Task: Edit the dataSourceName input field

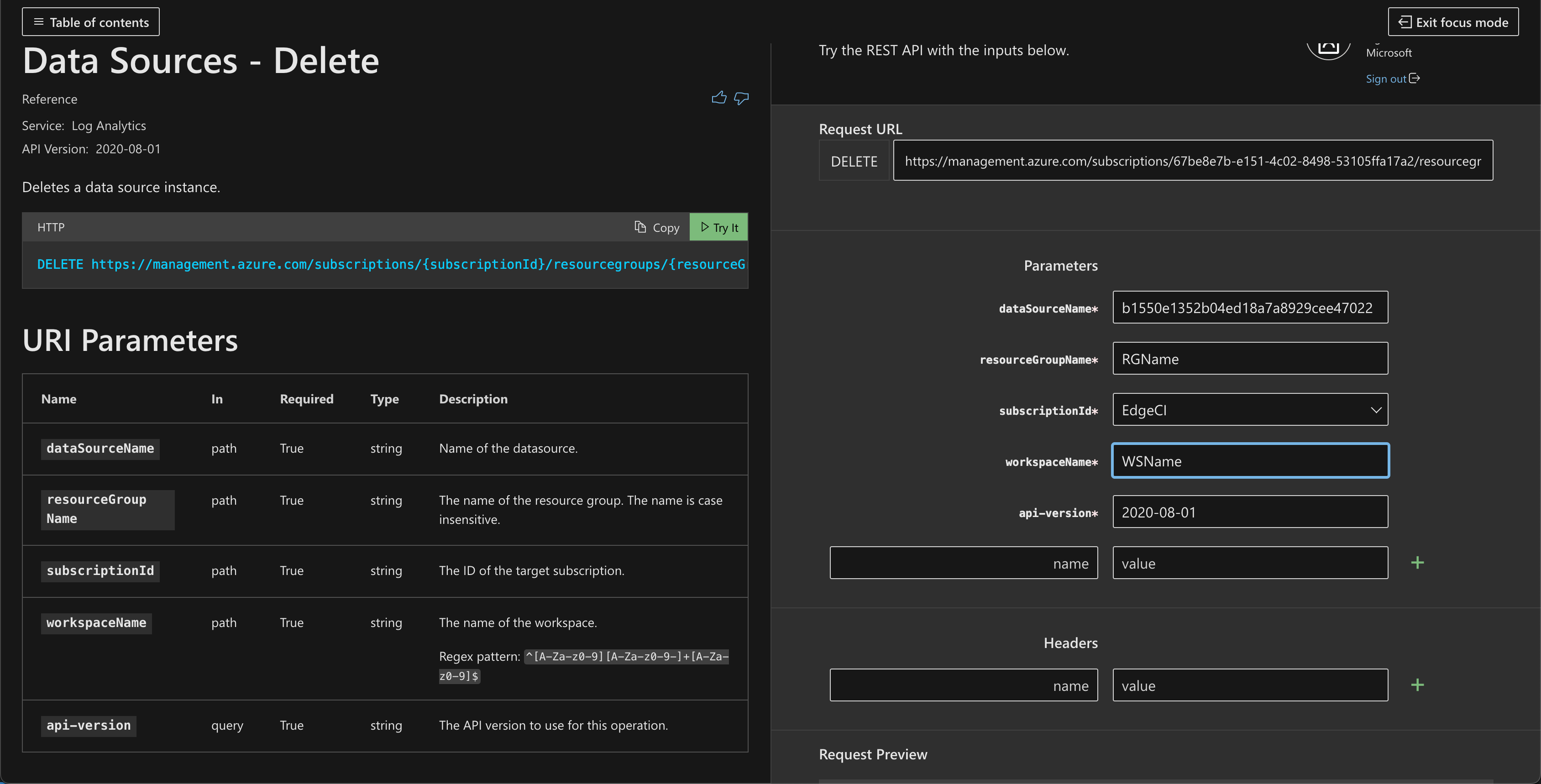Action: (1250, 308)
